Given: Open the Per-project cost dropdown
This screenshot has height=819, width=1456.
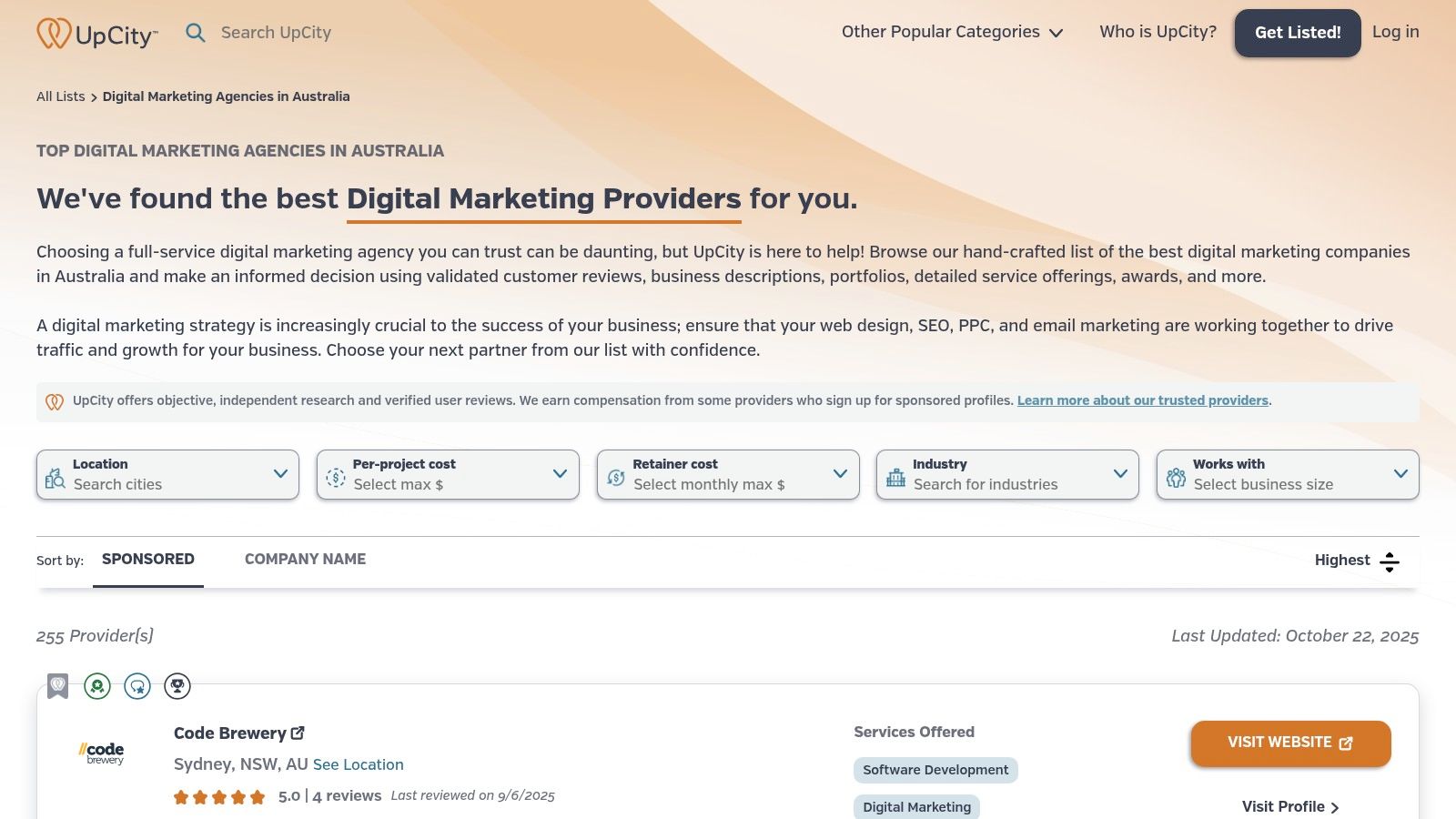Looking at the screenshot, I should click(x=448, y=474).
